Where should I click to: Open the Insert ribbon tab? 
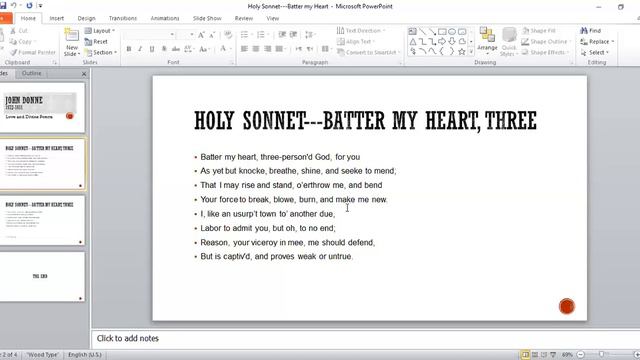57,18
